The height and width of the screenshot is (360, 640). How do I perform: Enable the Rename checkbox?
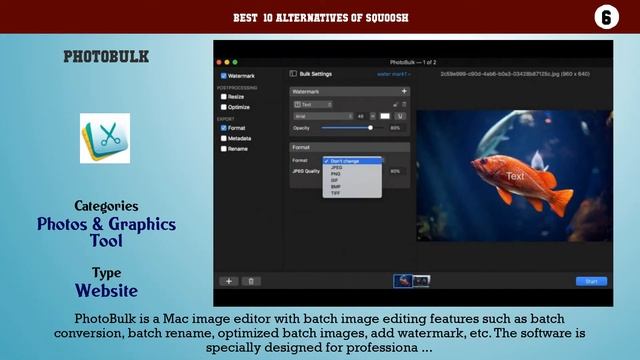[224, 149]
